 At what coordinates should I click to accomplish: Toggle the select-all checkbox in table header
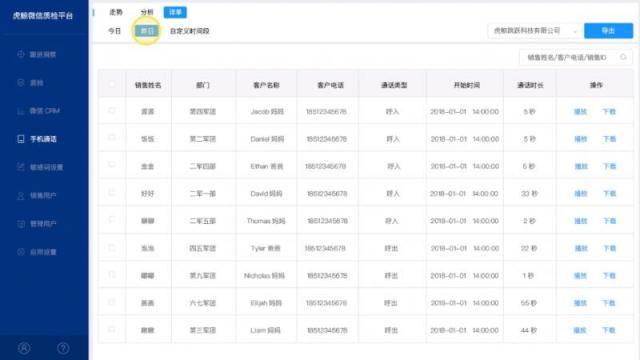[x=112, y=84]
